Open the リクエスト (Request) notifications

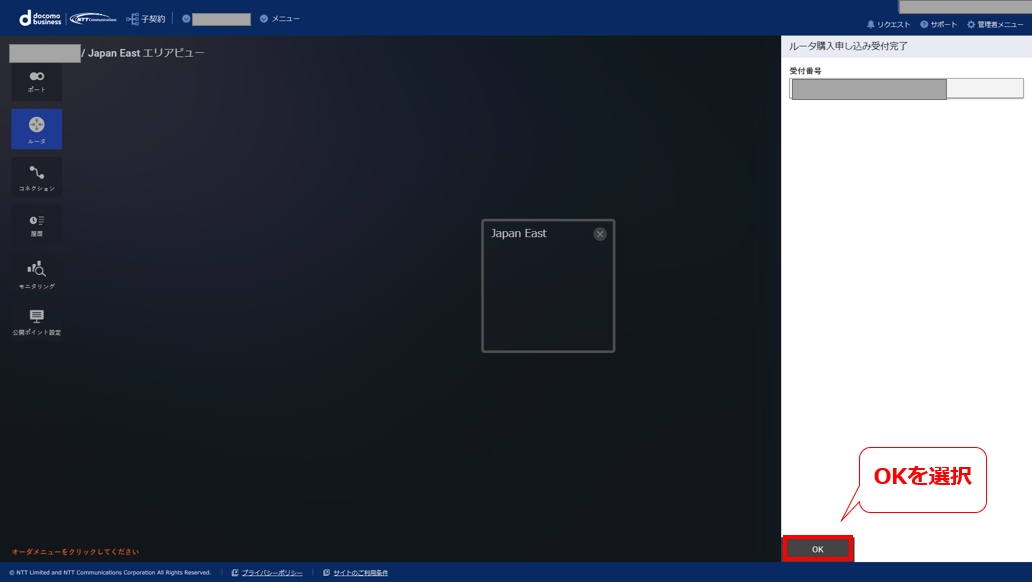(x=888, y=24)
